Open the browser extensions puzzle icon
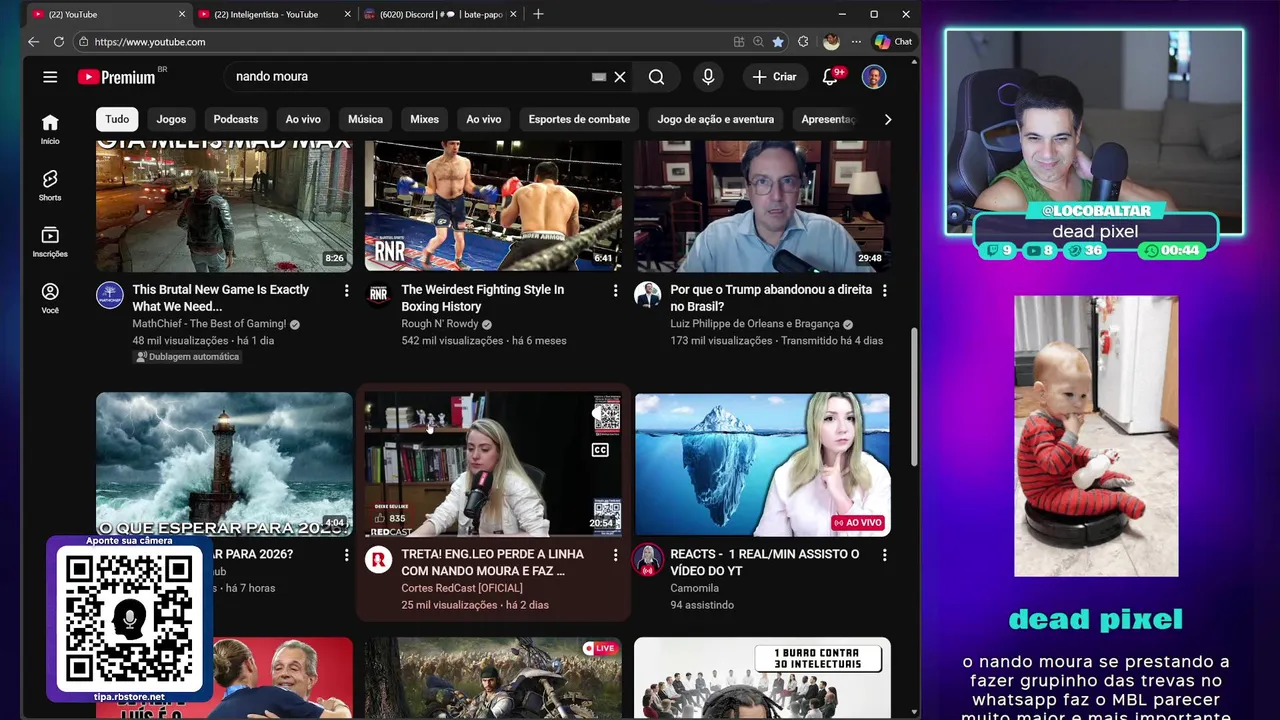This screenshot has height=720, width=1280. 803,42
